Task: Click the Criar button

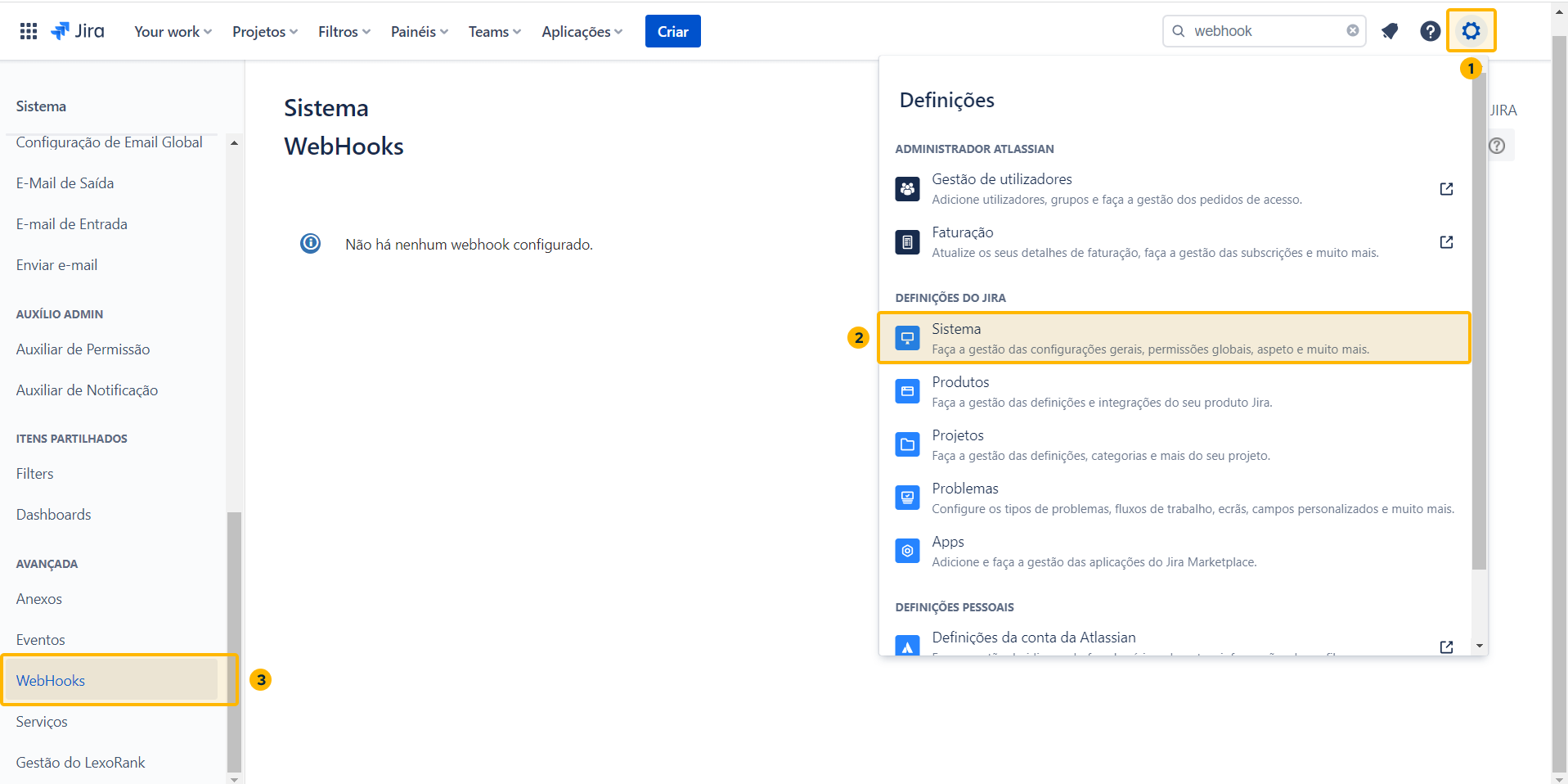Action: 673,31
